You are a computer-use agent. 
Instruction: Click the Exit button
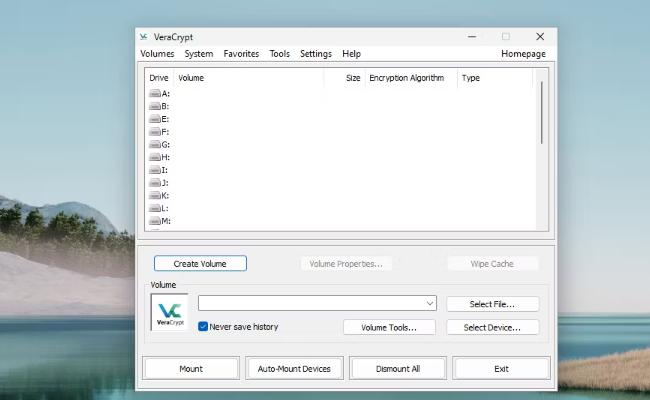tap(501, 368)
